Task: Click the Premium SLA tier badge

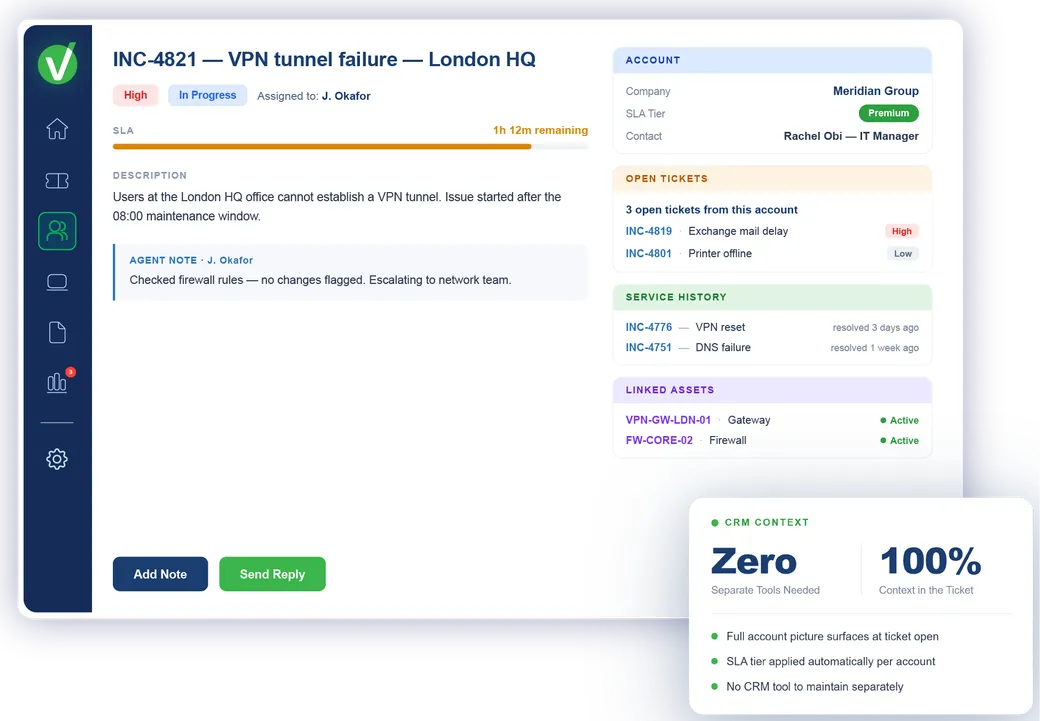Action: click(888, 113)
